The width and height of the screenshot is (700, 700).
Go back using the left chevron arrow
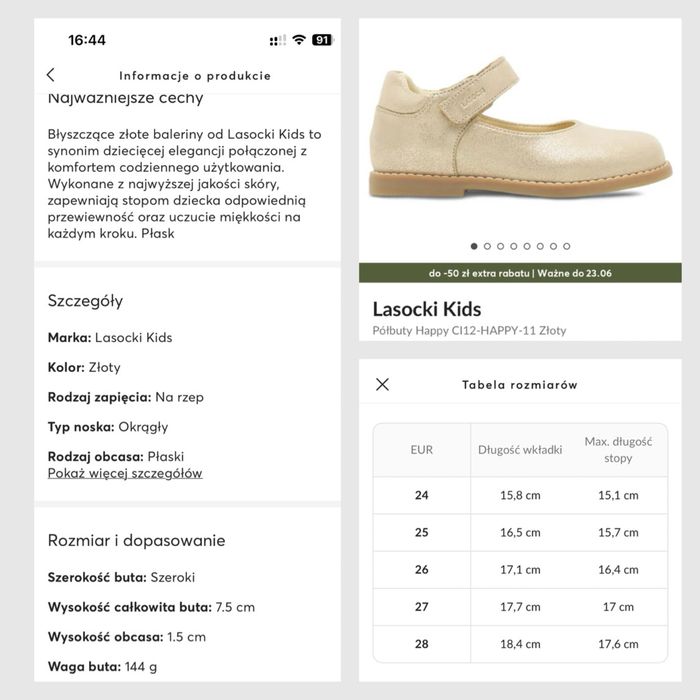click(x=50, y=75)
